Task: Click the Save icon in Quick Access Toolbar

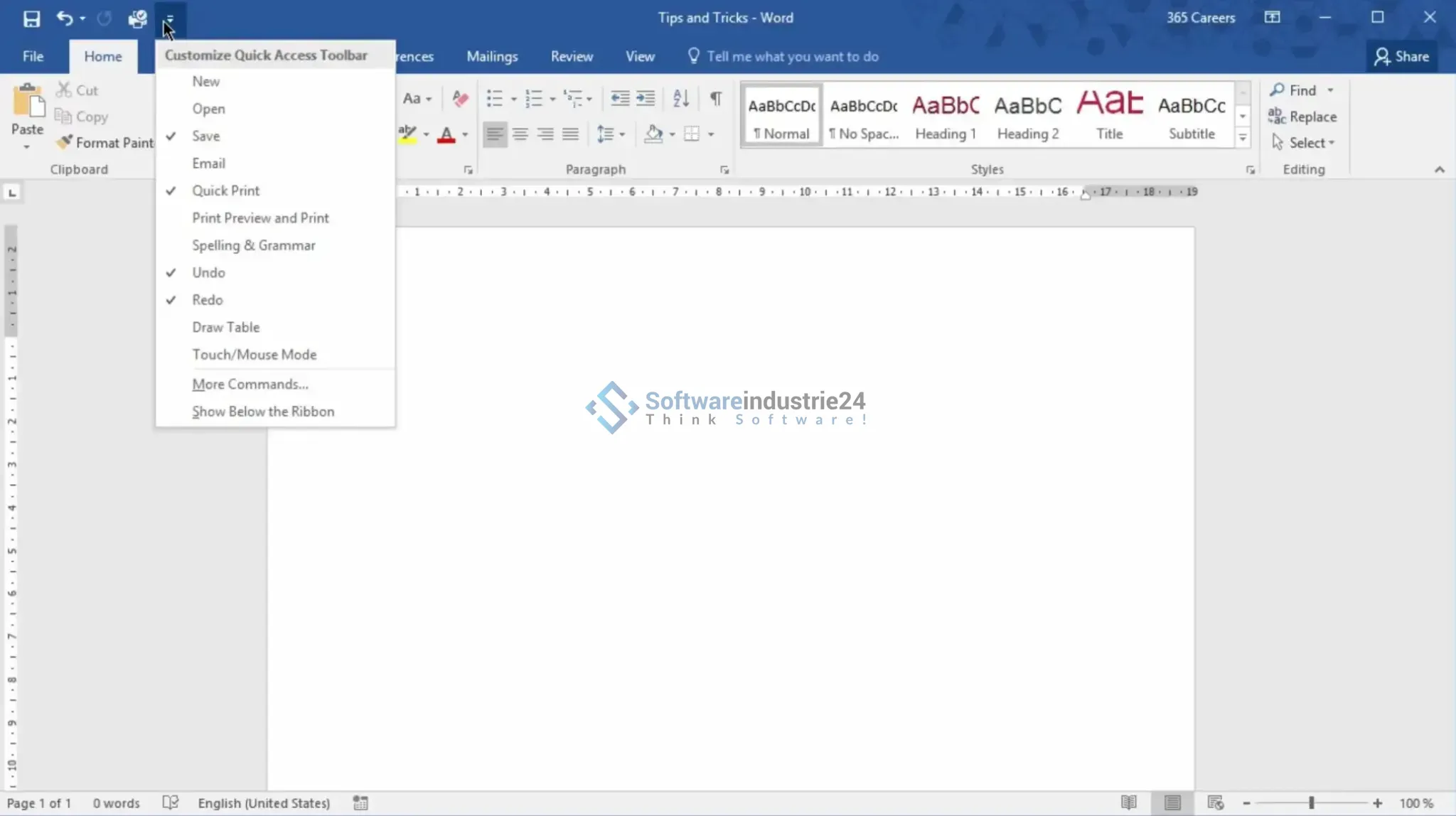Action: [x=31, y=18]
